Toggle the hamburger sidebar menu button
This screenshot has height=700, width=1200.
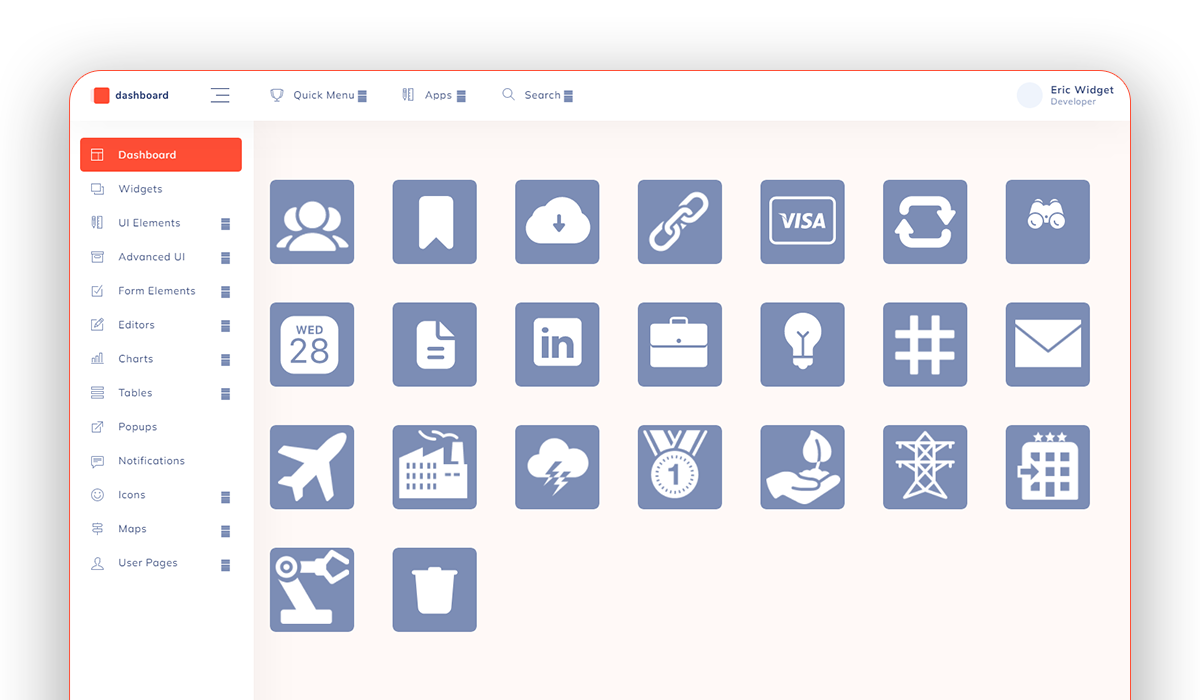click(x=220, y=95)
